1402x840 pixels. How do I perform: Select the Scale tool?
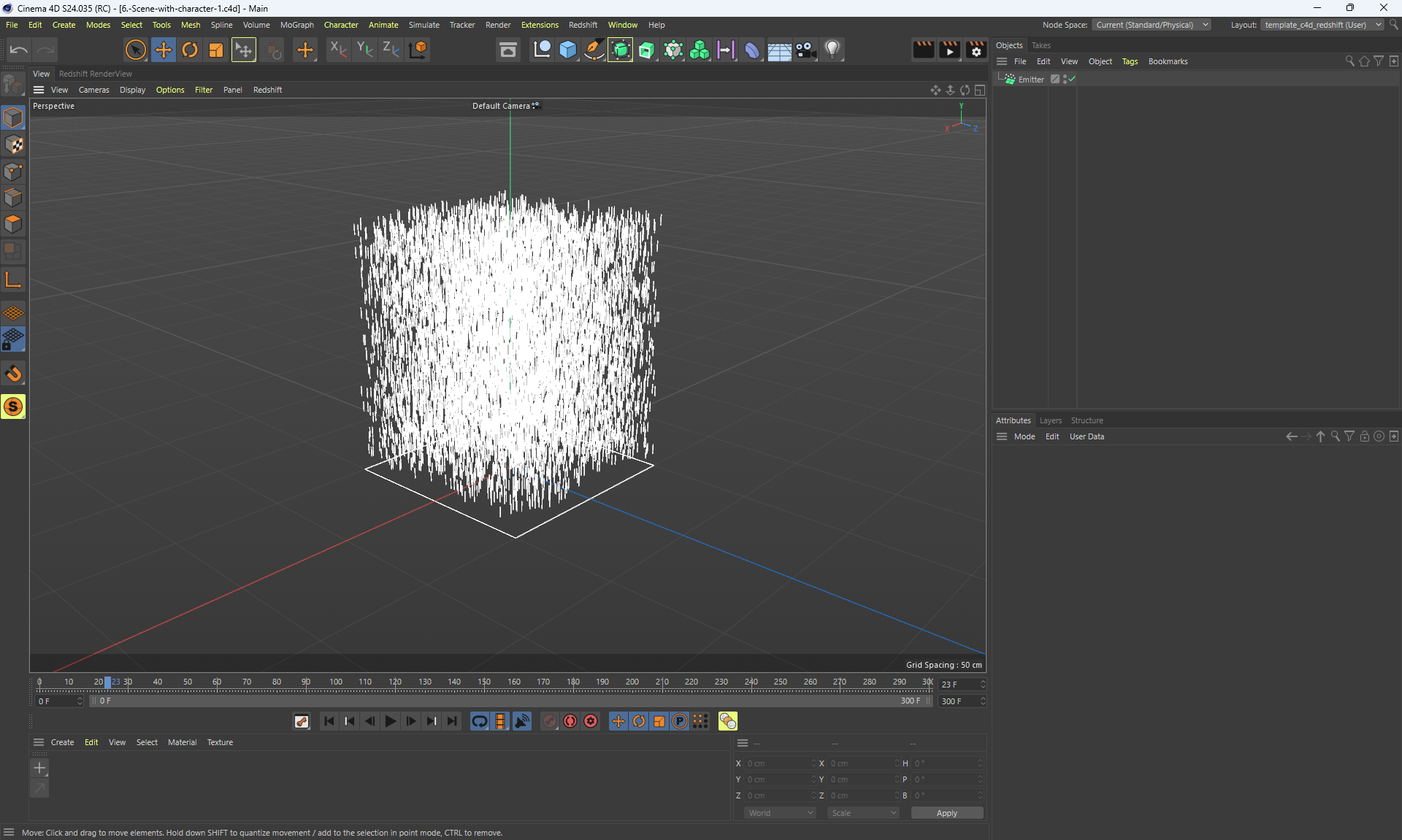tap(216, 50)
